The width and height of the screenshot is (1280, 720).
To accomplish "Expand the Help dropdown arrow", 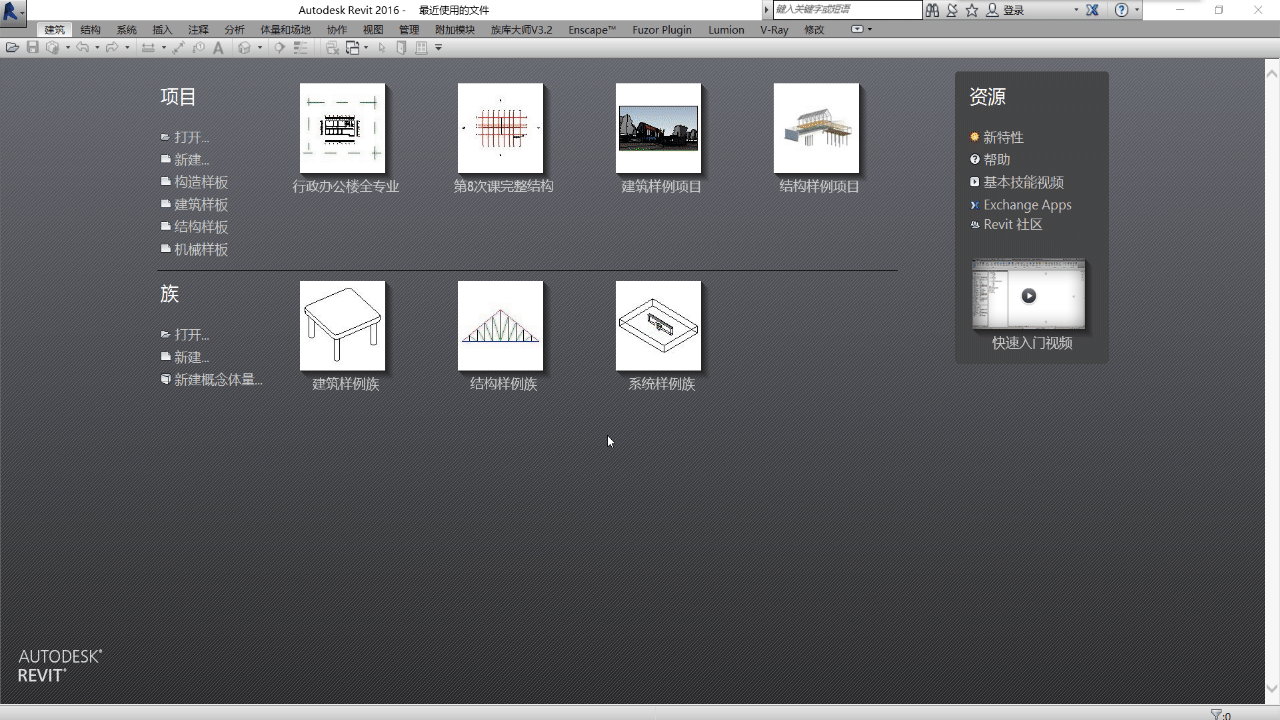I will (1137, 10).
